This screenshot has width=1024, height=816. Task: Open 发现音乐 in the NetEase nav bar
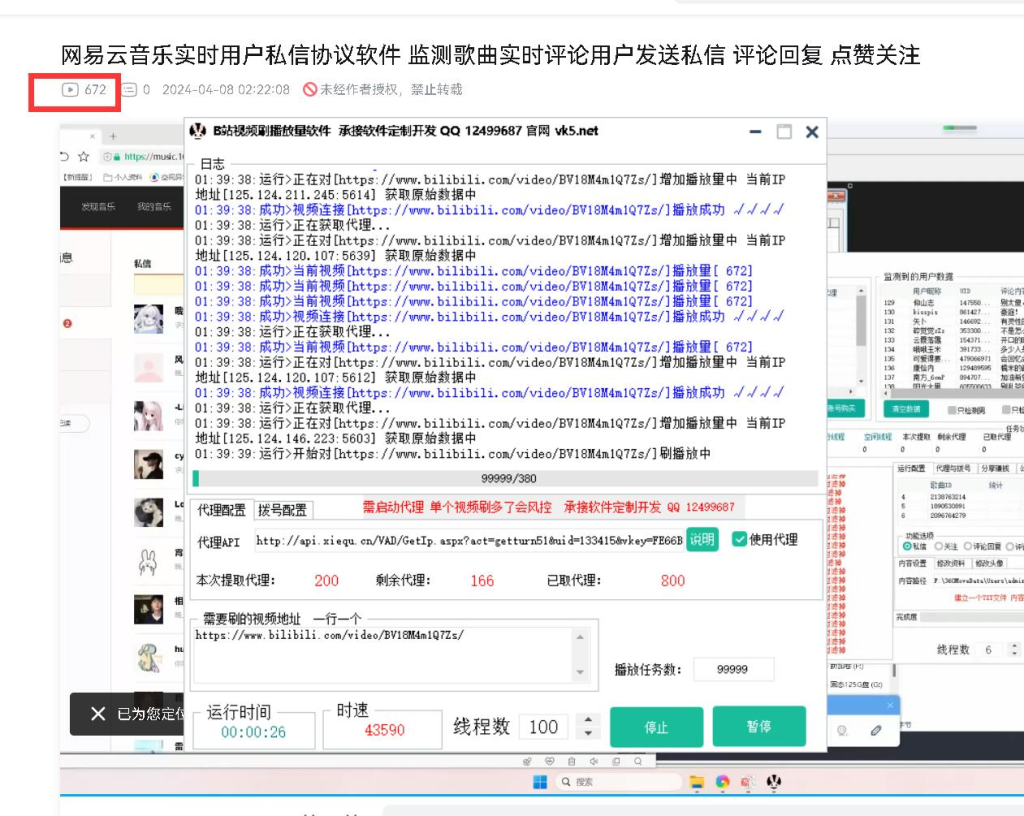(98, 206)
